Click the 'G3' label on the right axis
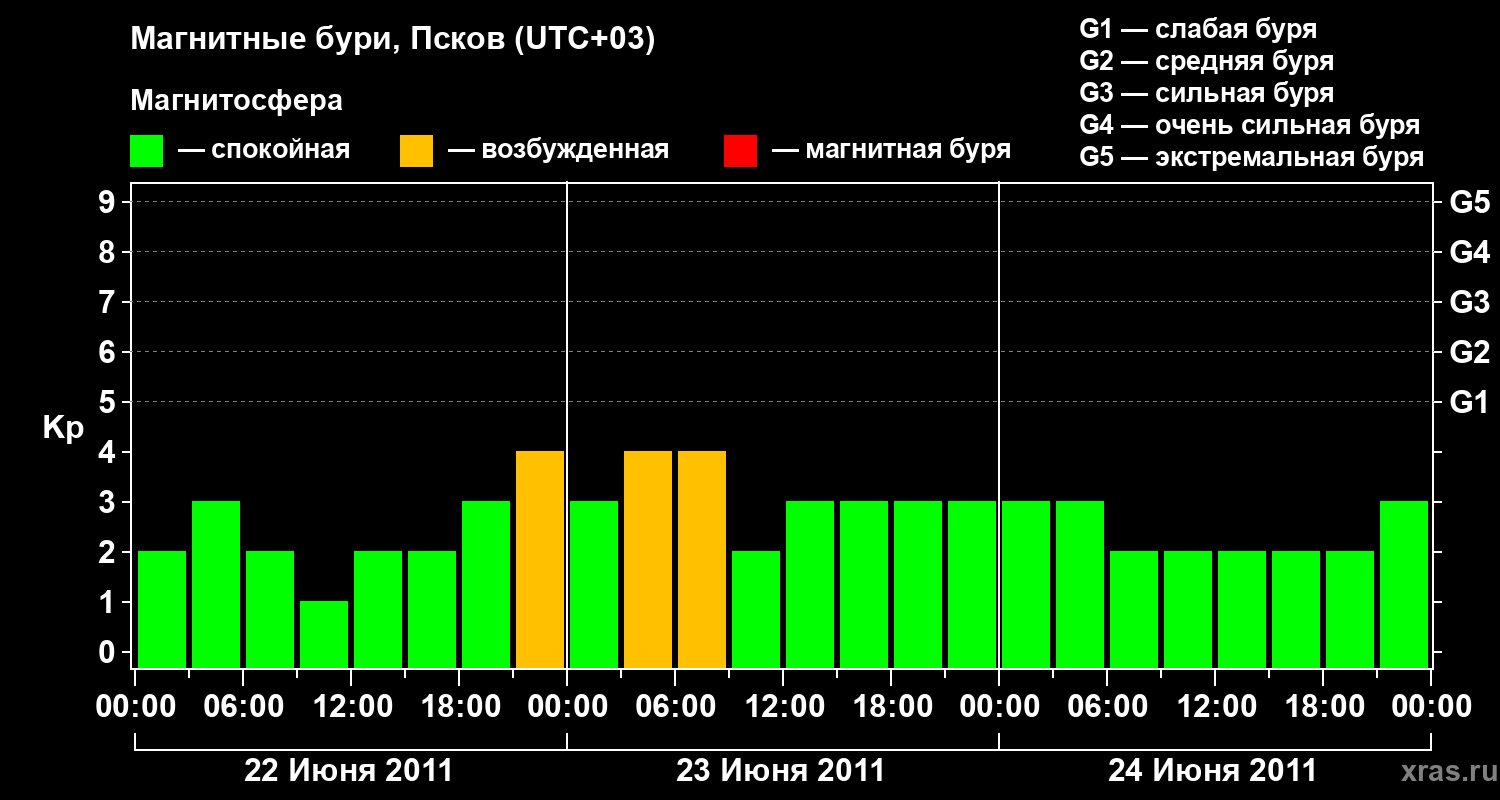This screenshot has width=1500, height=800. click(x=1470, y=302)
